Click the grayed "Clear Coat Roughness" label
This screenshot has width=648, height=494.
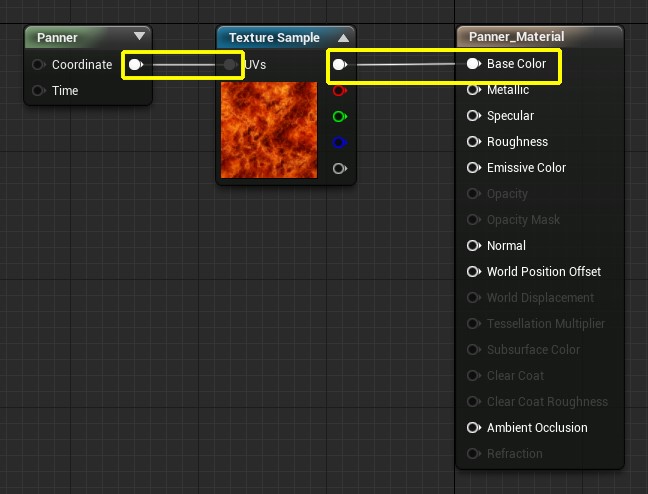[547, 401]
